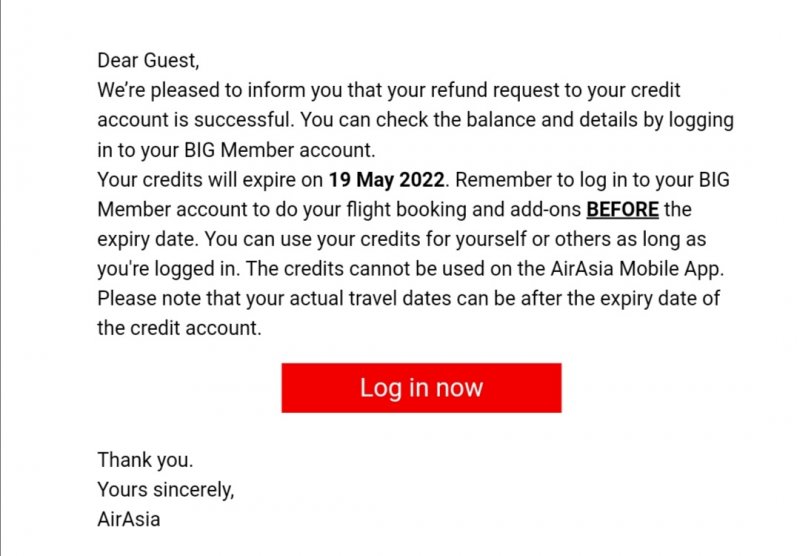
Task: Click the Thank you line
Action: pyautogui.click(x=145, y=460)
